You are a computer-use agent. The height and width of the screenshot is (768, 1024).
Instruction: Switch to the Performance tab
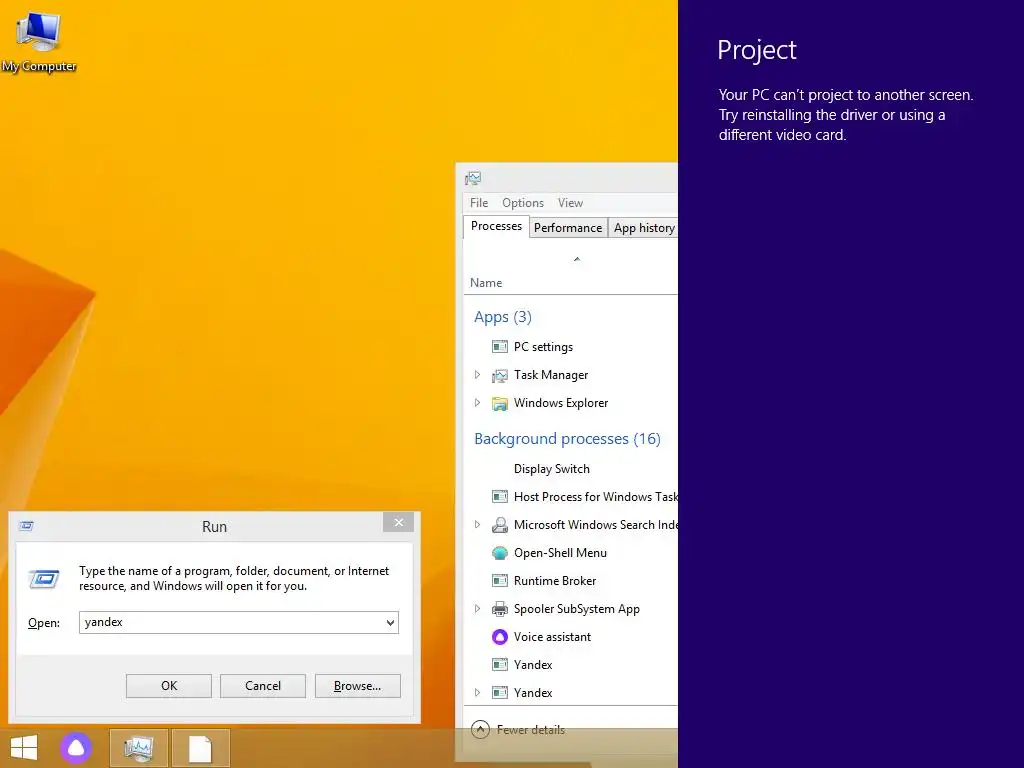568,228
